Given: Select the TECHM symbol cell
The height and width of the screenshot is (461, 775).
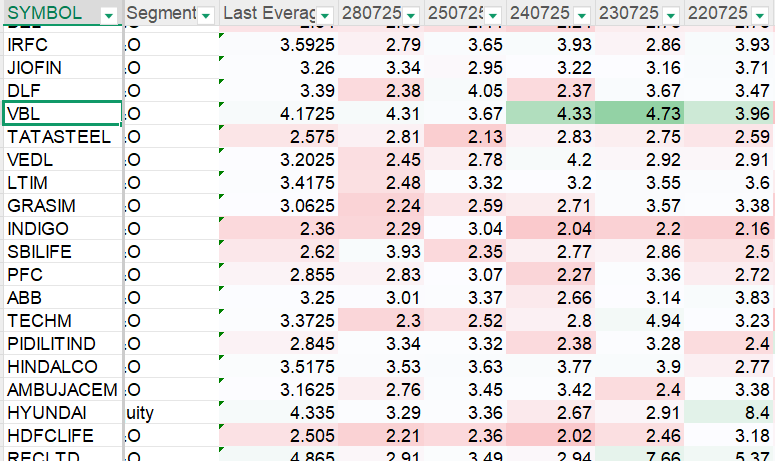Looking at the screenshot, I should pyautogui.click(x=62, y=320).
